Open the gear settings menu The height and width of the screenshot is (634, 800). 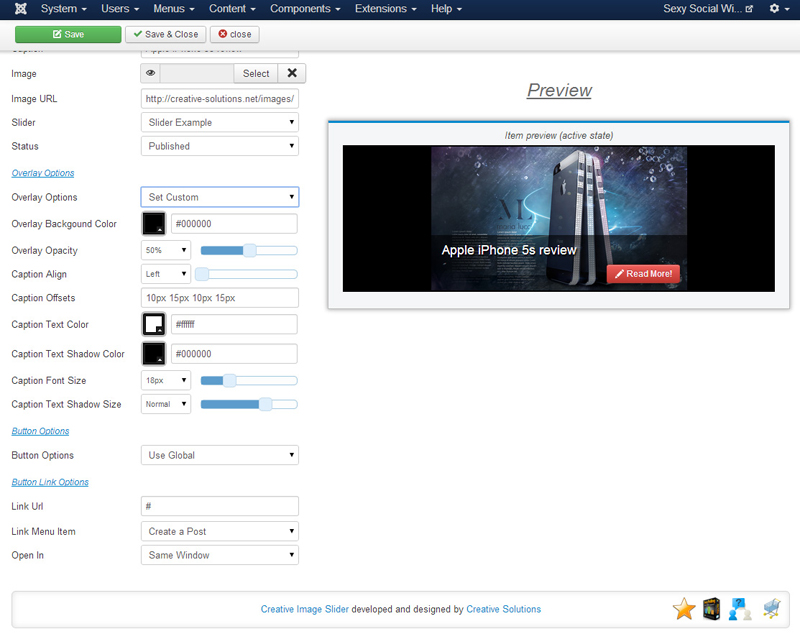point(779,9)
